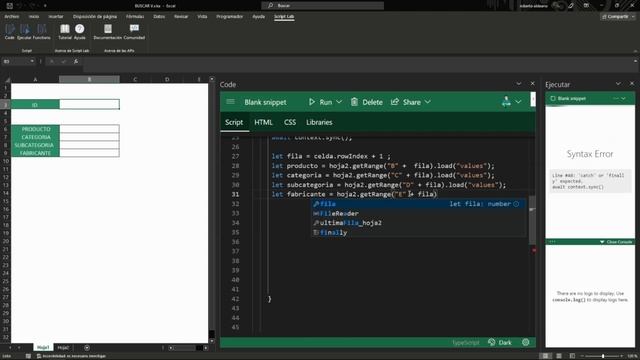
Task: Open the Insertar ribbon tab
Action: click(56, 16)
